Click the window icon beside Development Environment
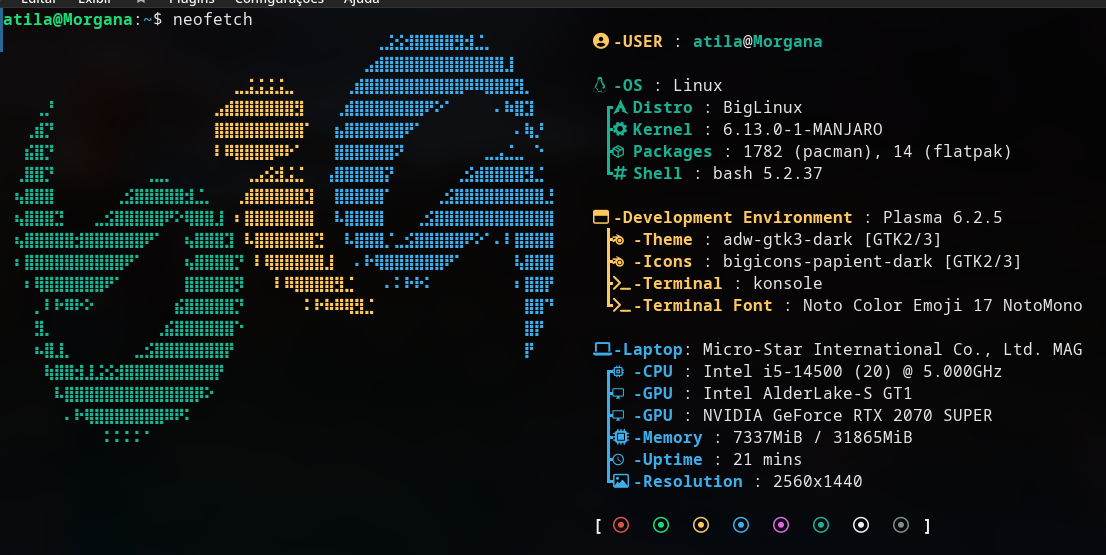This screenshot has width=1106, height=555. [601, 217]
